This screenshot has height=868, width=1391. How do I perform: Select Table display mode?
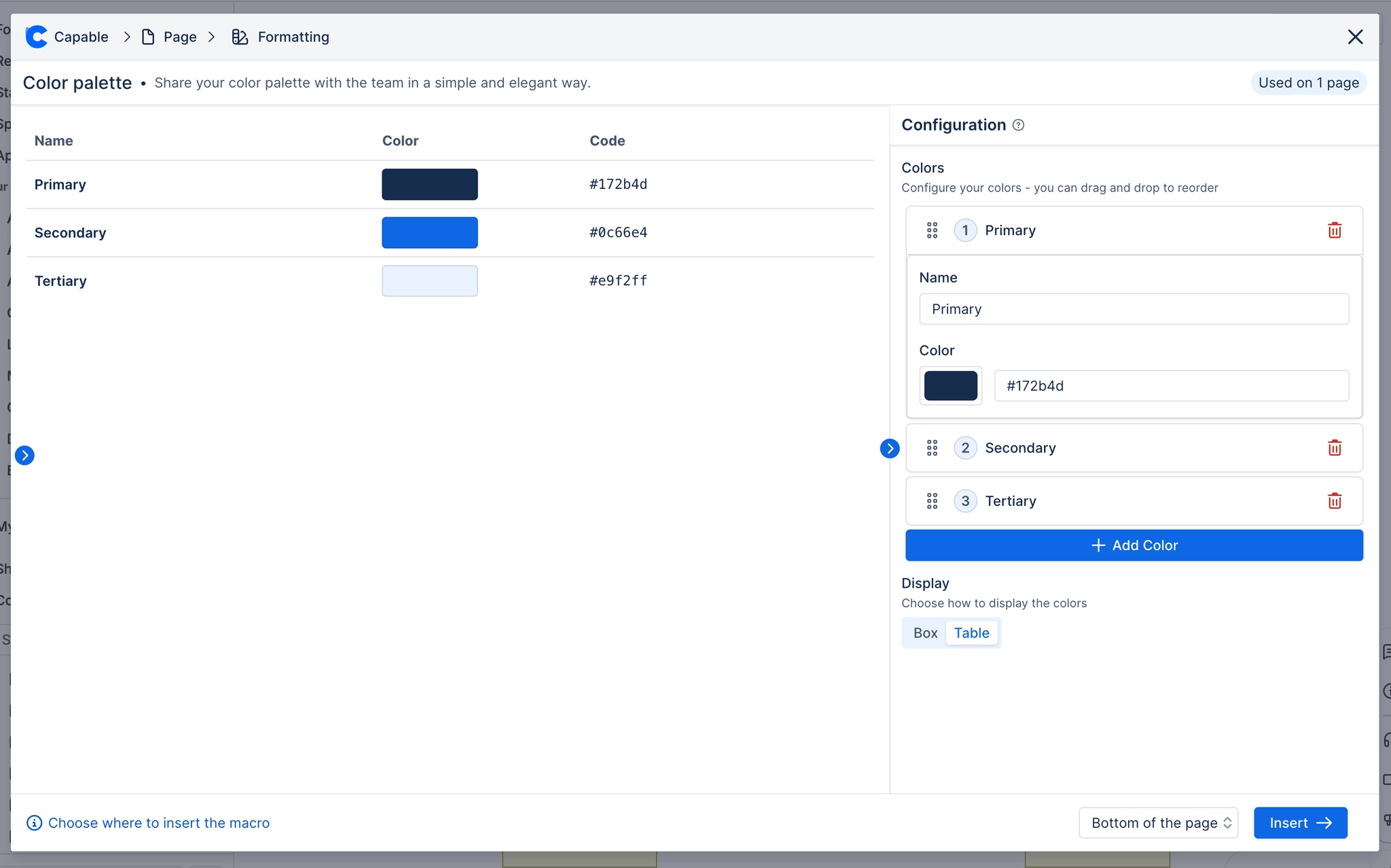coord(971,633)
